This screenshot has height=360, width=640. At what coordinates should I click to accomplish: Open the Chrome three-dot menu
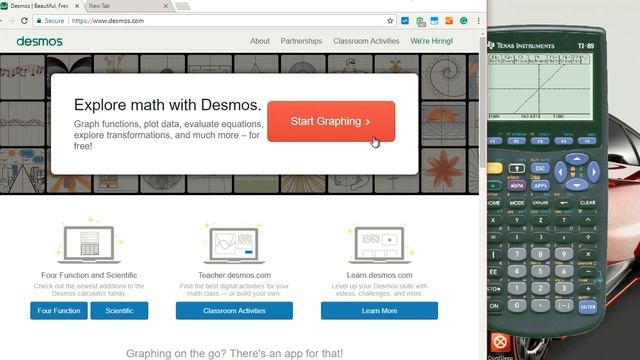(478, 20)
